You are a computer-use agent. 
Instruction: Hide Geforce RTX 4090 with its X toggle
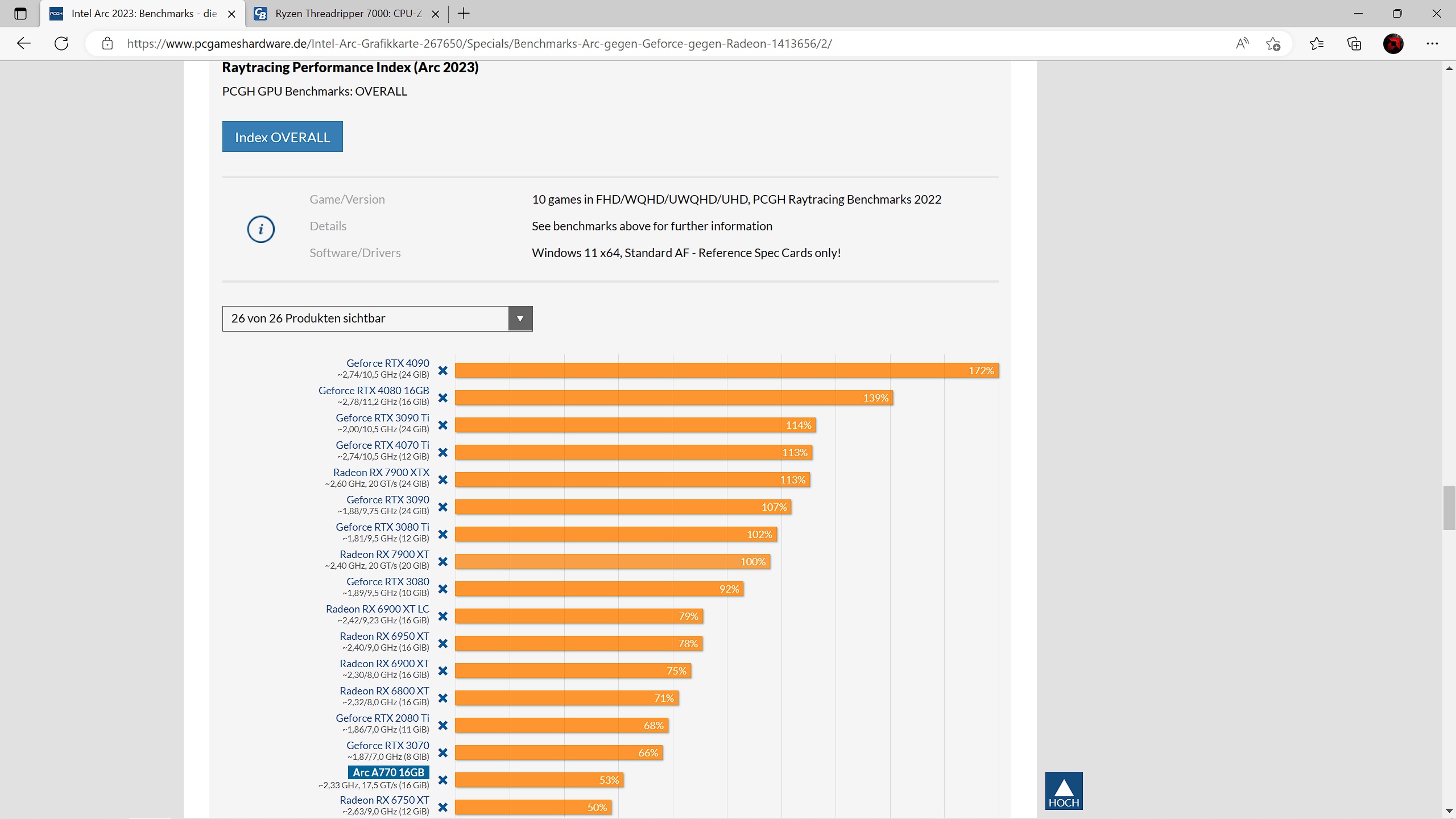443,371
